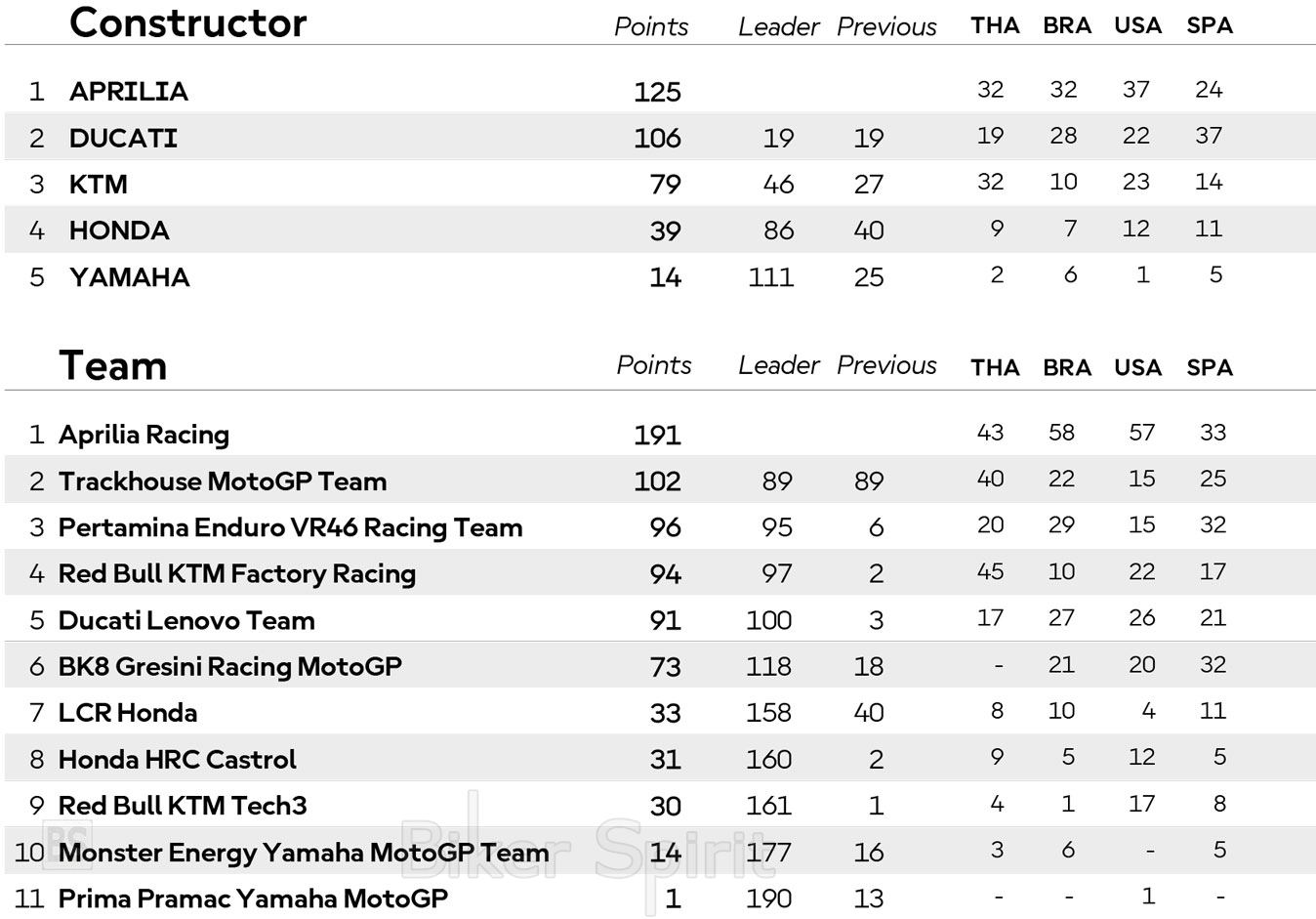Click Previous header in Constructor table
This screenshot has width=1316, height=919.
[x=886, y=27]
